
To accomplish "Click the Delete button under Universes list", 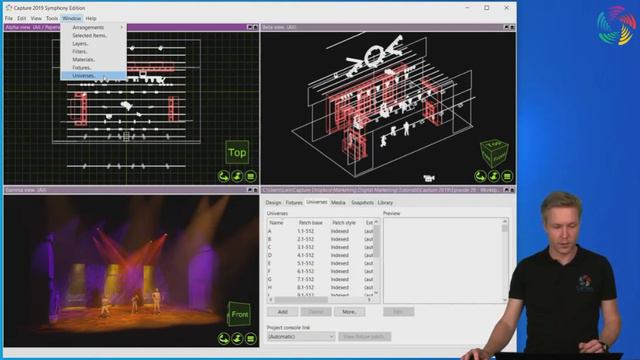I will coord(316,312).
